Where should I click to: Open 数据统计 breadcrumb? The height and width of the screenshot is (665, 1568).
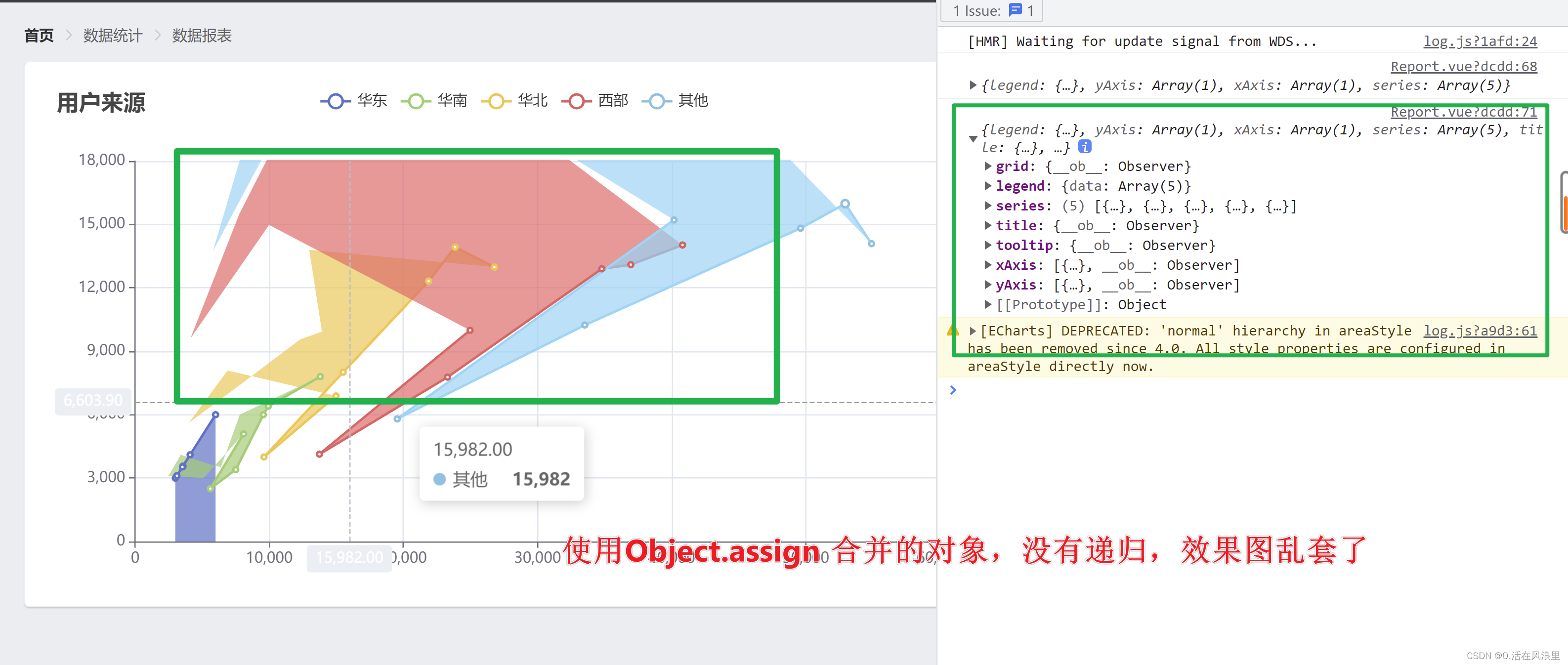coord(113,36)
